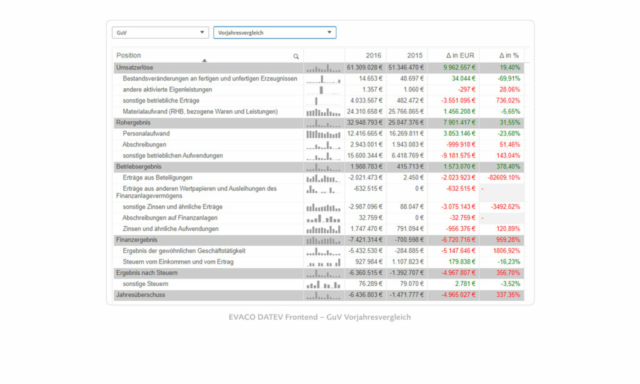This screenshot has width=640, height=384.
Task: Click the Δ in EUR column header
Action: pyautogui.click(x=460, y=55)
